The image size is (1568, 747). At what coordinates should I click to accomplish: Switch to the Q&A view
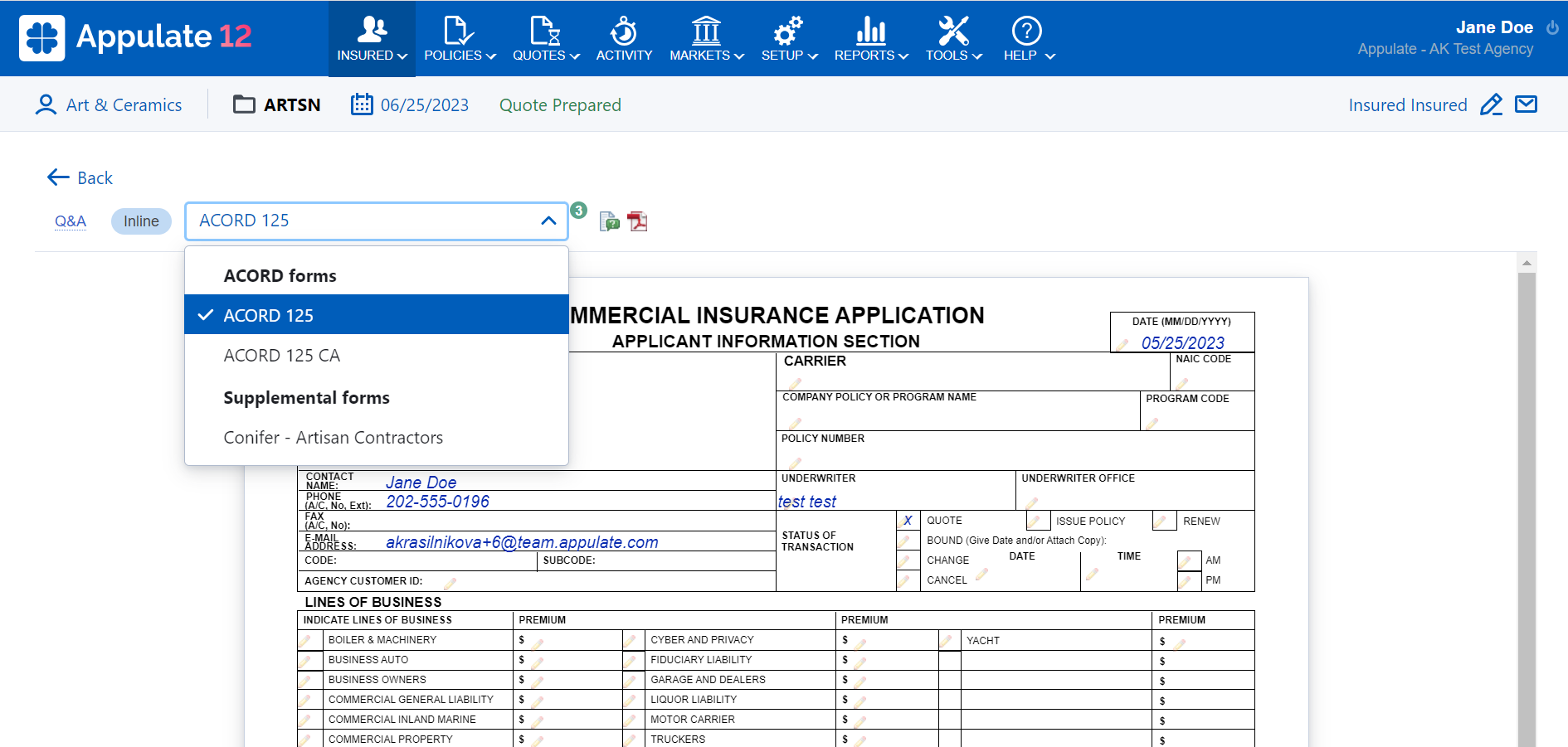pyautogui.click(x=71, y=221)
